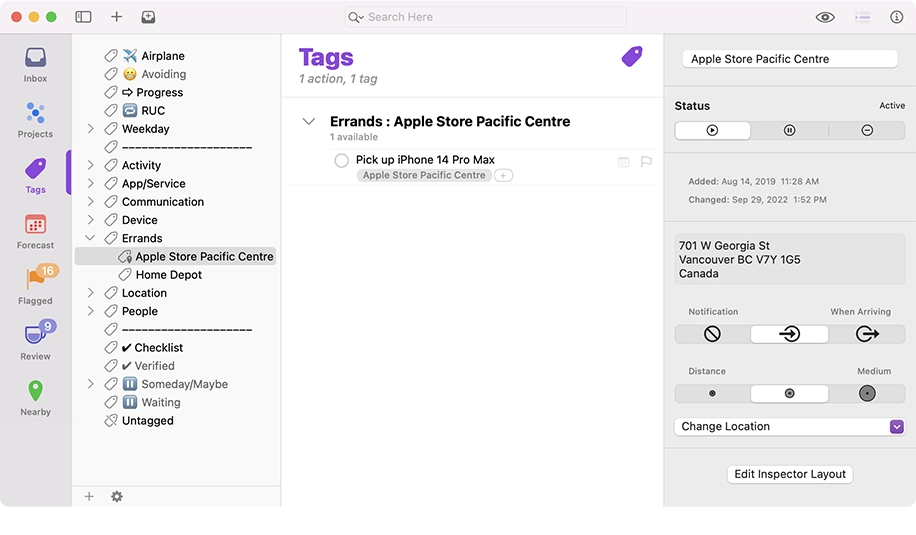This screenshot has width=916, height=535.
Task: Expand the Communication tag group
Action: 91,202
